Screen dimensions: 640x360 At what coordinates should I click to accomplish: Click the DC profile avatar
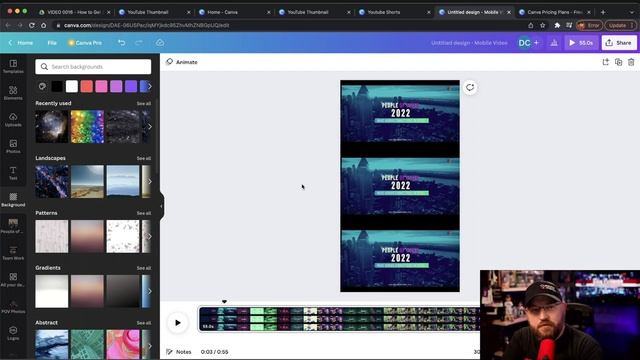pos(524,42)
